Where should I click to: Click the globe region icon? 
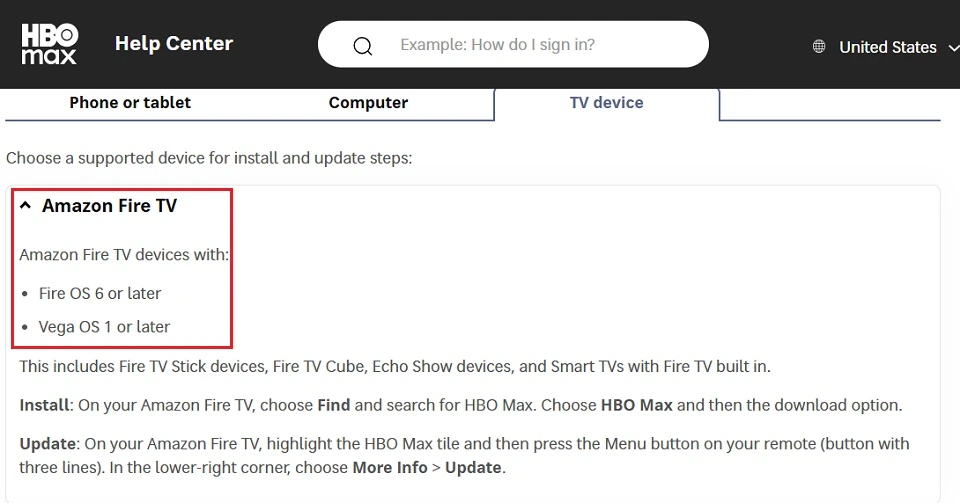(819, 47)
